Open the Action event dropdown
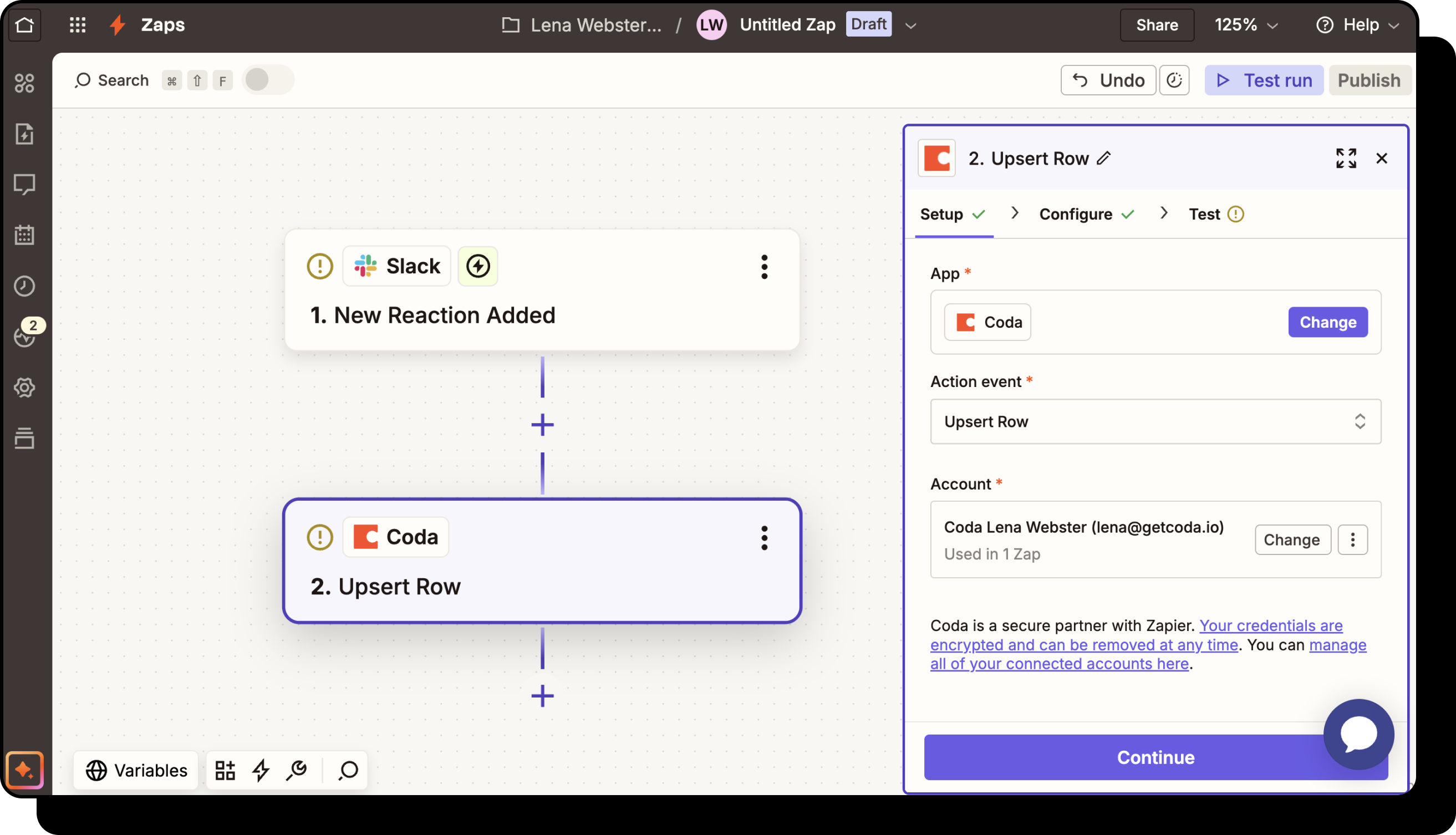 (1155, 421)
